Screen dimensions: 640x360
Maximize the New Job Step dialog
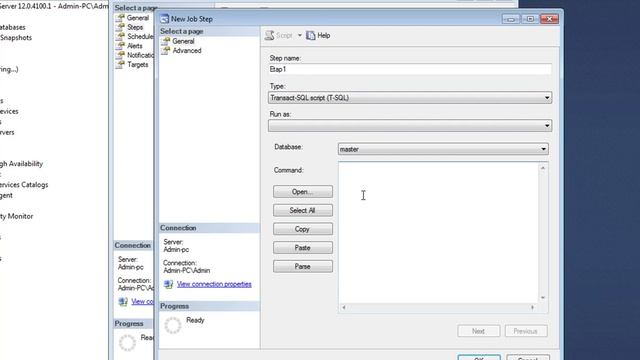point(530,19)
